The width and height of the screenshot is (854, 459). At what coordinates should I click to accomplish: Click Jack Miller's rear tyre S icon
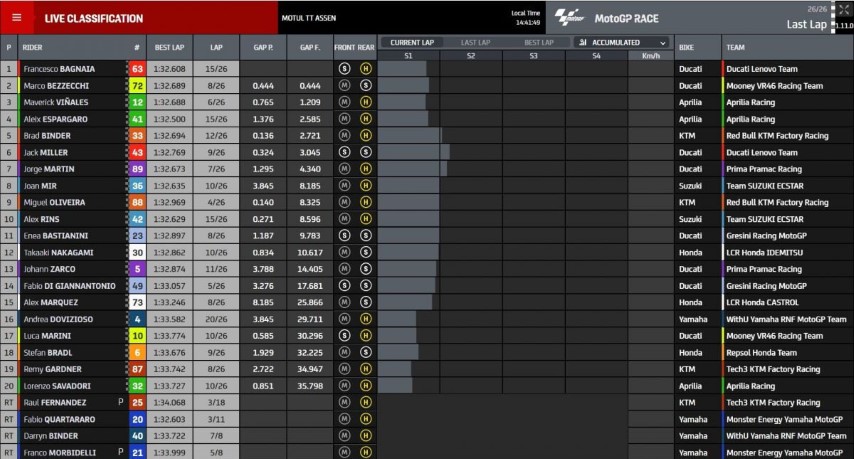365,152
